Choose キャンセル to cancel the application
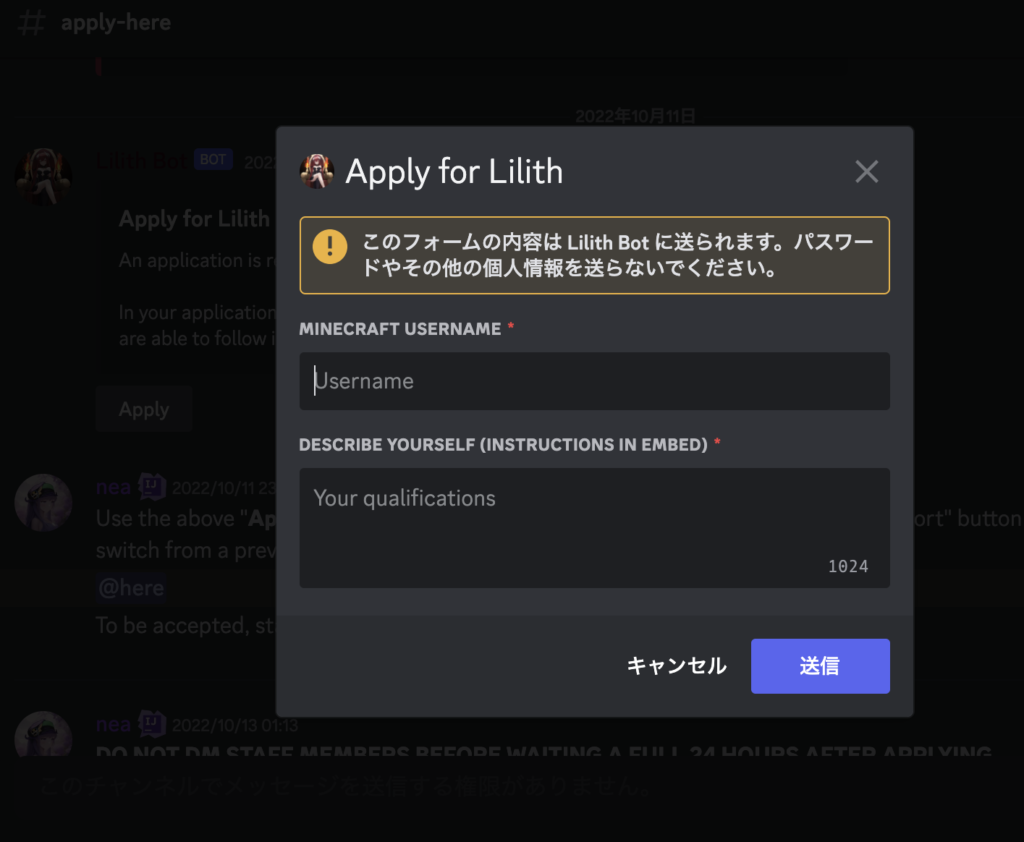Viewport: 1024px width, 842px height. [x=676, y=665]
